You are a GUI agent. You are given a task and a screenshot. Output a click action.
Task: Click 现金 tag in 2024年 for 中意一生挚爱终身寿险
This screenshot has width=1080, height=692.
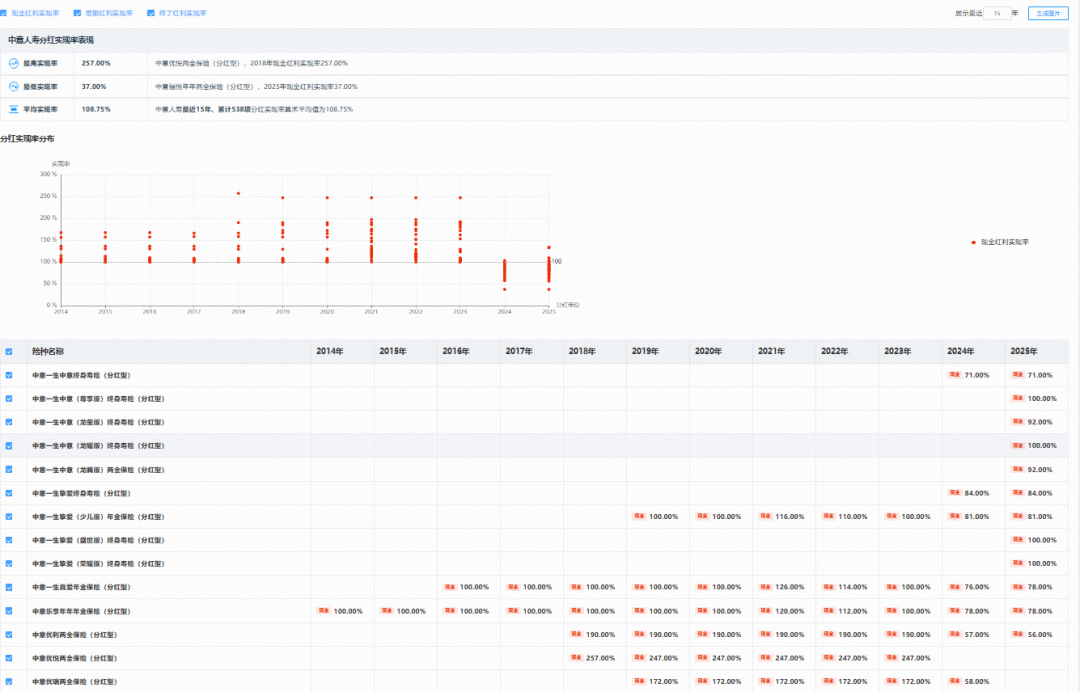coord(955,493)
